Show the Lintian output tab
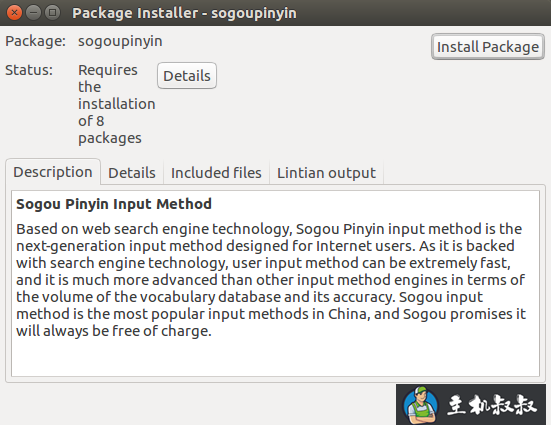This screenshot has height=425, width=551. coord(326,173)
